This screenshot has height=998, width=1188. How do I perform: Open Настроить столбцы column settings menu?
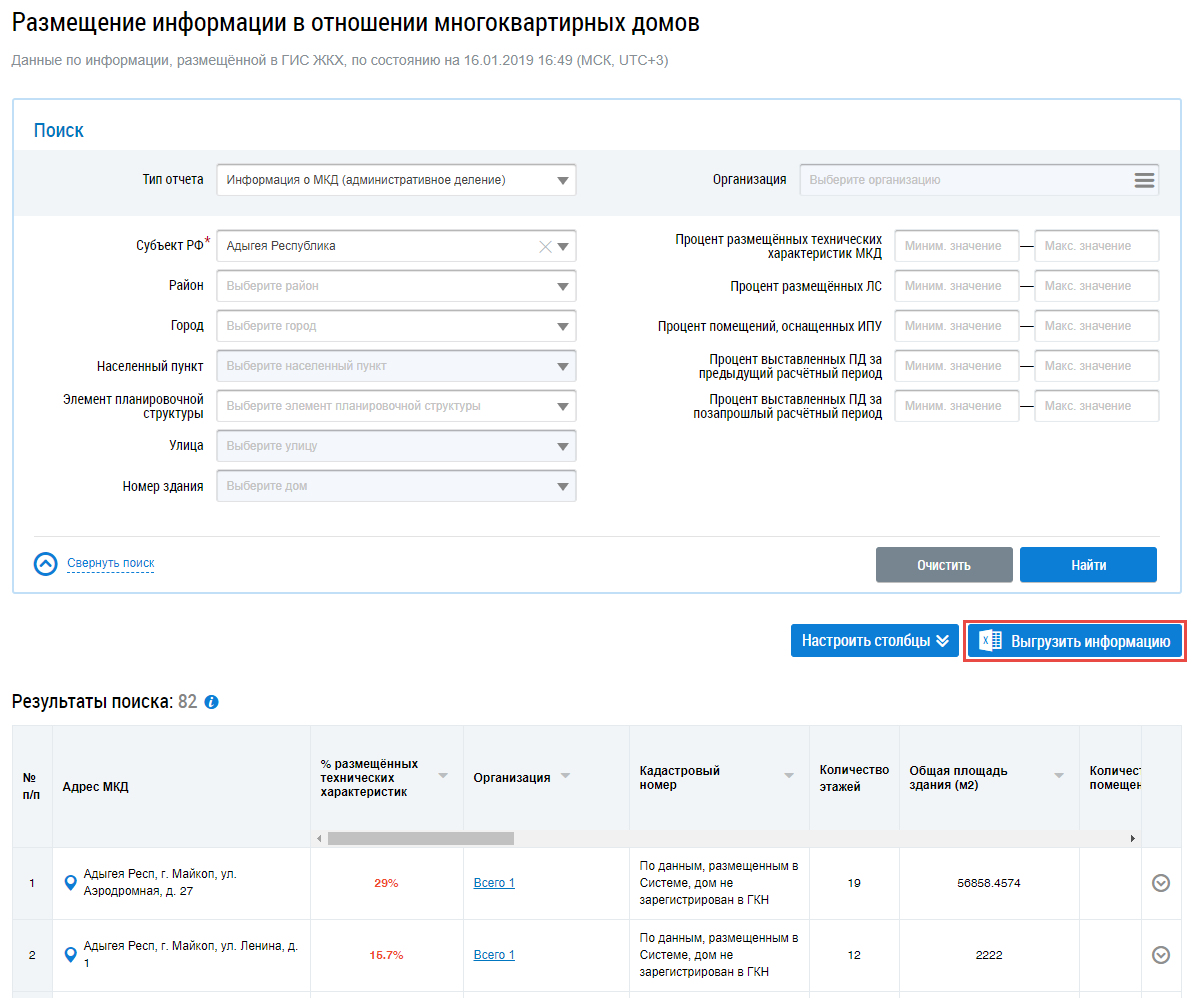click(874, 641)
